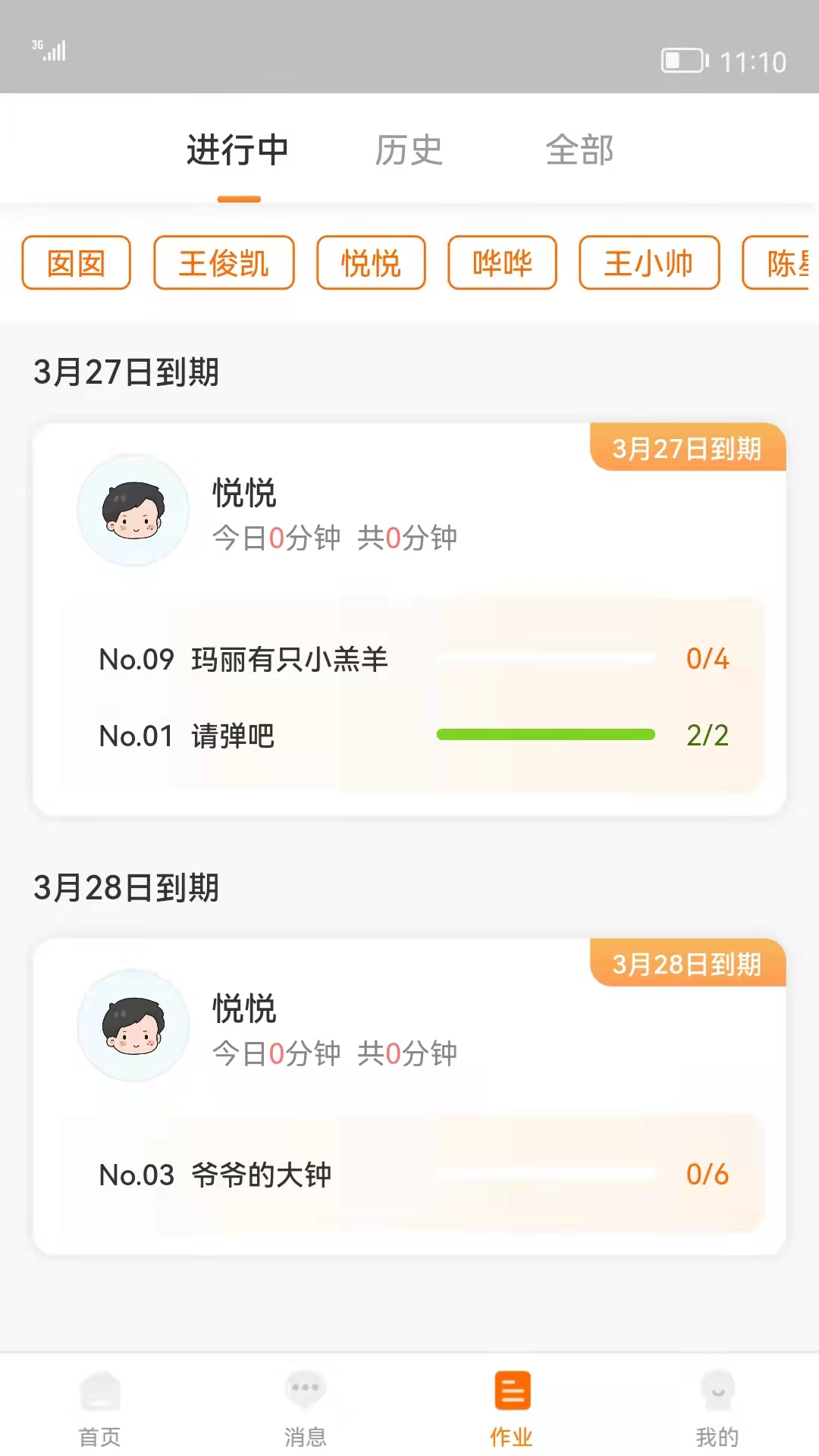Viewport: 819px width, 1456px height.
Task: Tap 悦悦's avatar in March 28 card
Action: click(x=133, y=1026)
